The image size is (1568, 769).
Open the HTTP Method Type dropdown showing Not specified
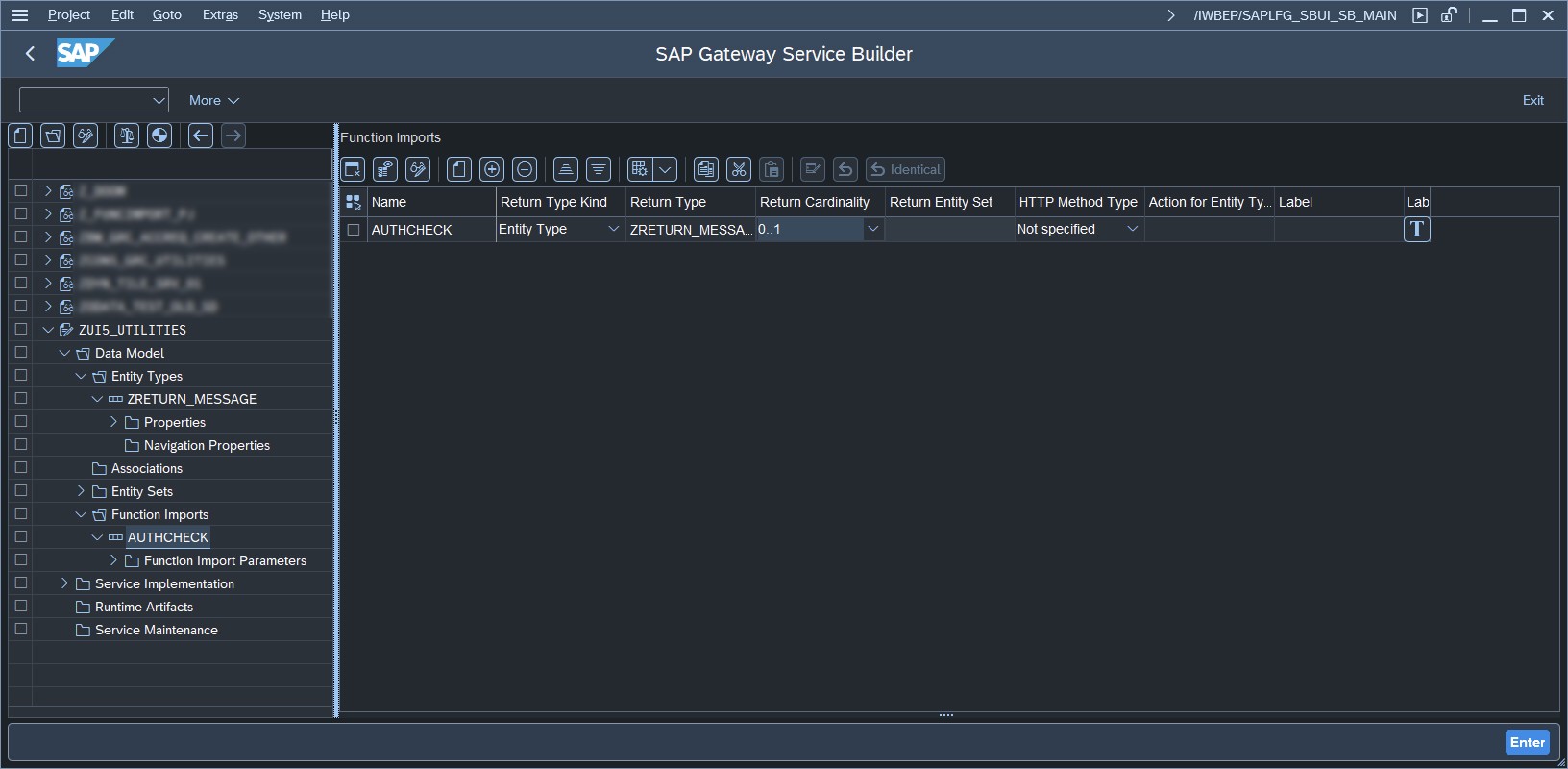1132,229
